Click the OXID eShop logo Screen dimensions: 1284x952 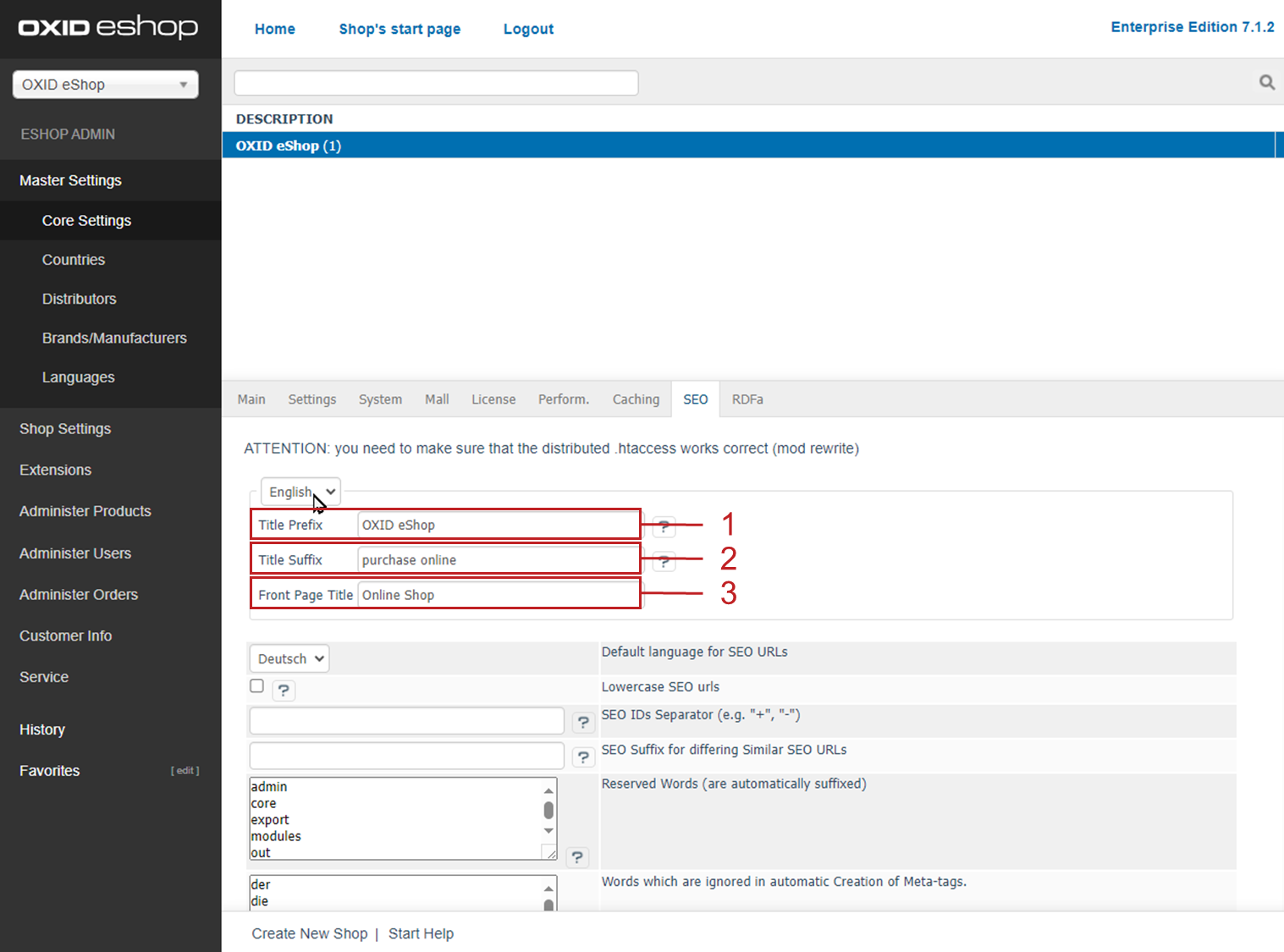click(108, 28)
